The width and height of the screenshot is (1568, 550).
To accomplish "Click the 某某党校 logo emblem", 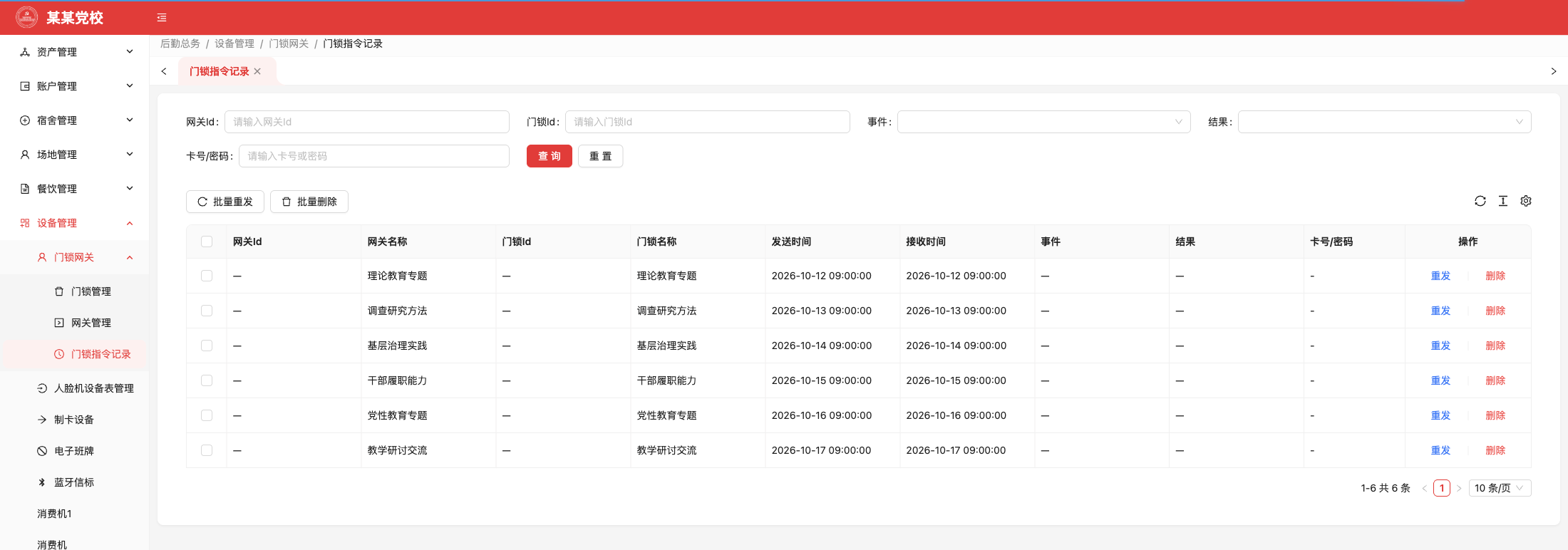I will pyautogui.click(x=27, y=17).
